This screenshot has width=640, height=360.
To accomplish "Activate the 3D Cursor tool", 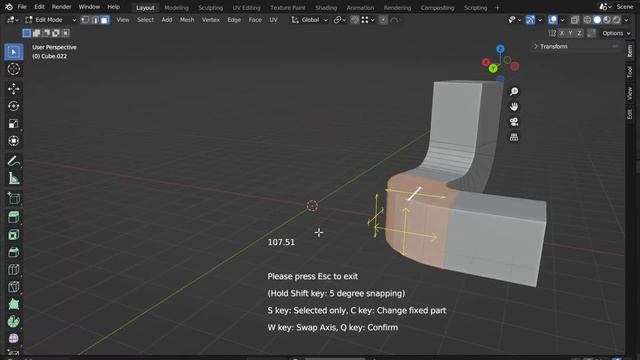I will 13,69.
